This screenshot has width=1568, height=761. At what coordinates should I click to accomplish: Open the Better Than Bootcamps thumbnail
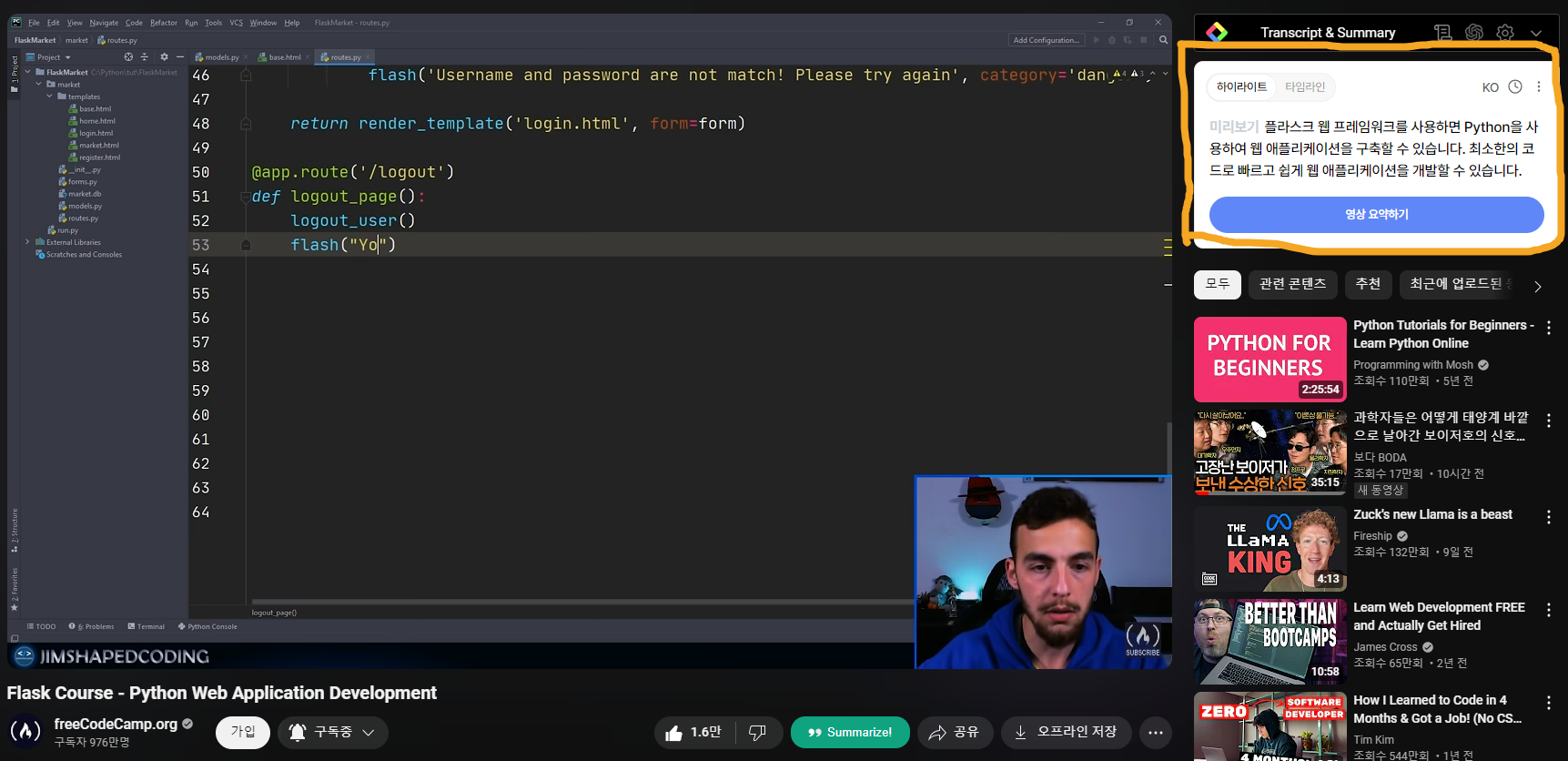pos(1270,642)
